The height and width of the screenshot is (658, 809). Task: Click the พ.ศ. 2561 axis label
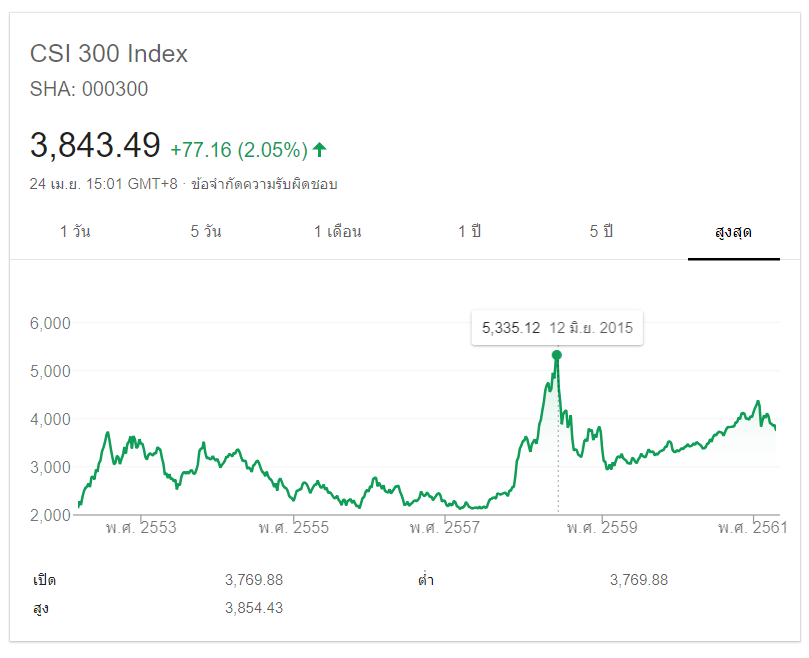point(752,527)
